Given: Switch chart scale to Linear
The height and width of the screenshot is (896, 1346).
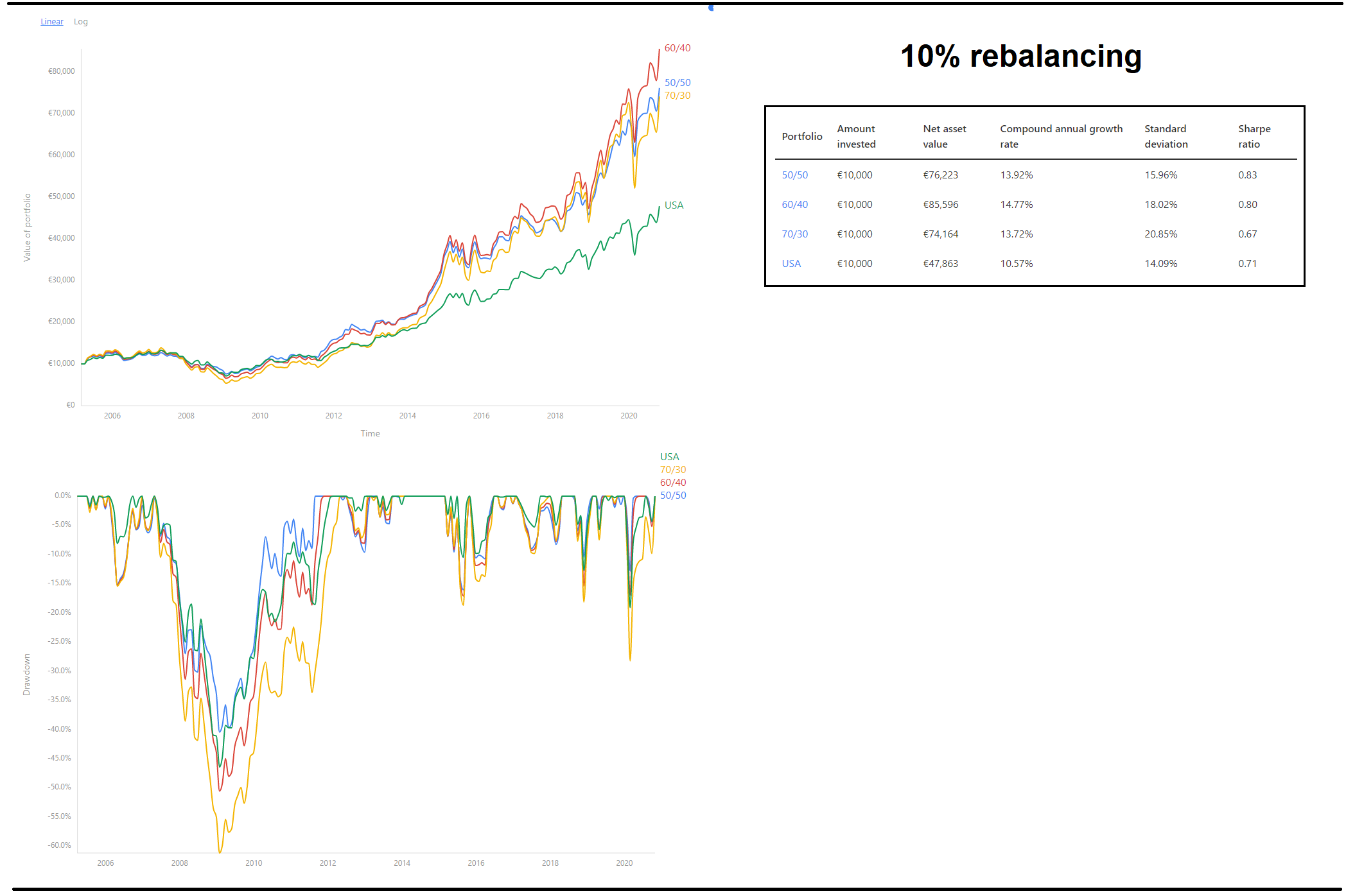Looking at the screenshot, I should (x=52, y=22).
